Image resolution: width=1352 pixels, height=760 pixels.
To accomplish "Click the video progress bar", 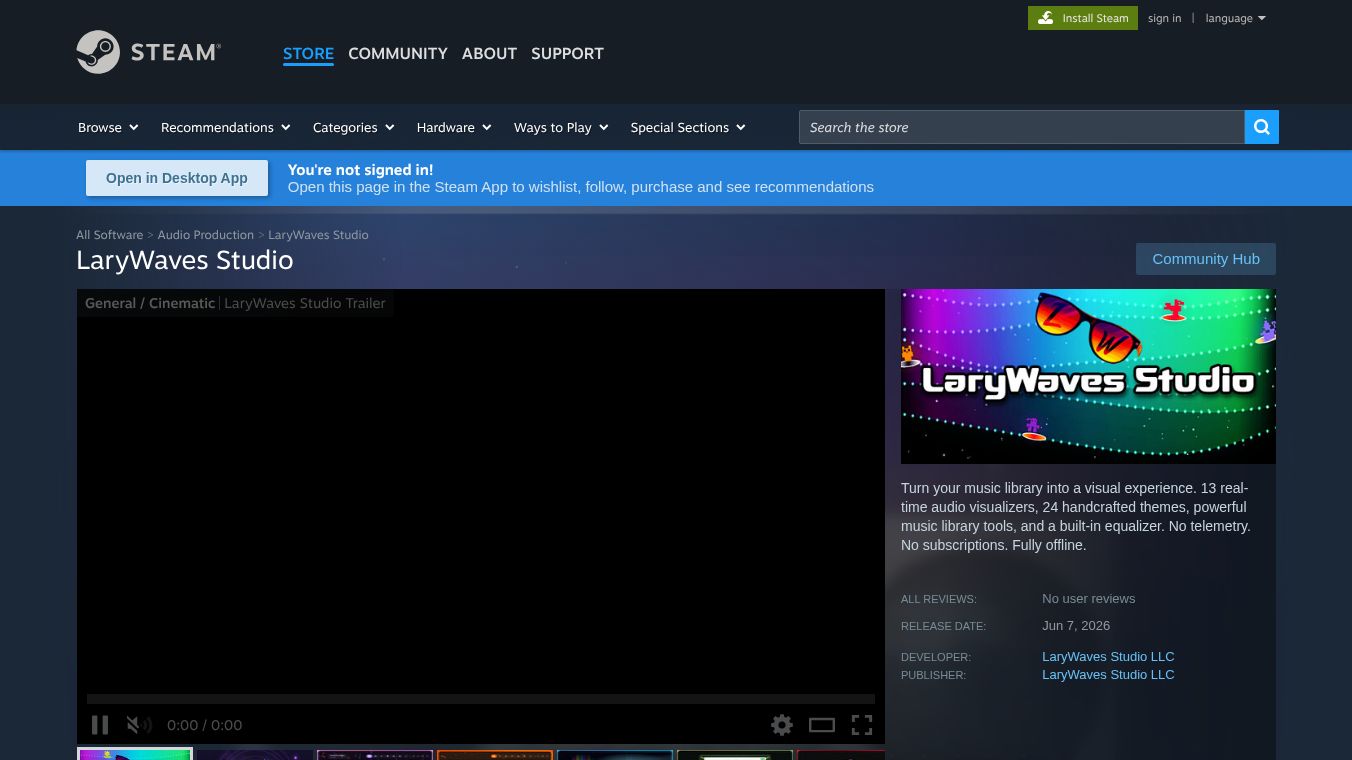I will point(481,699).
